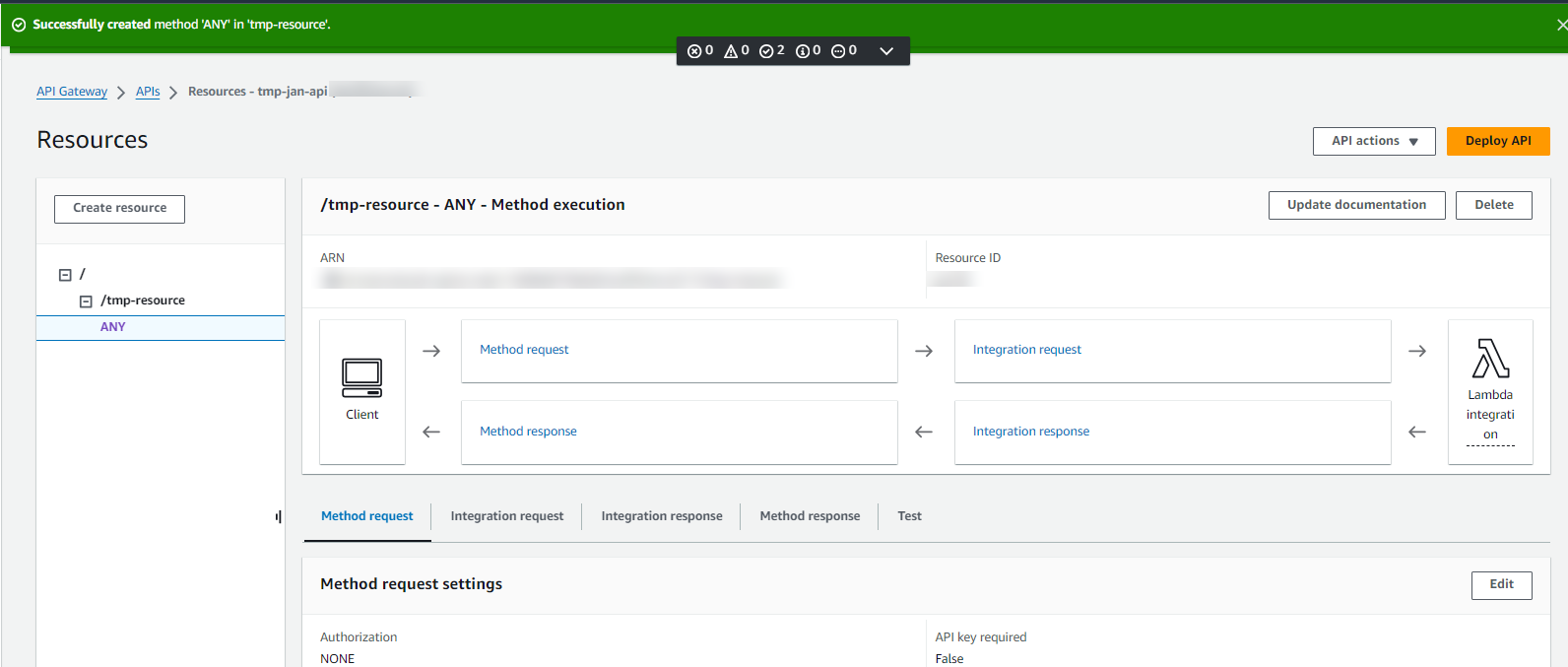Click the Create resource button

click(119, 209)
